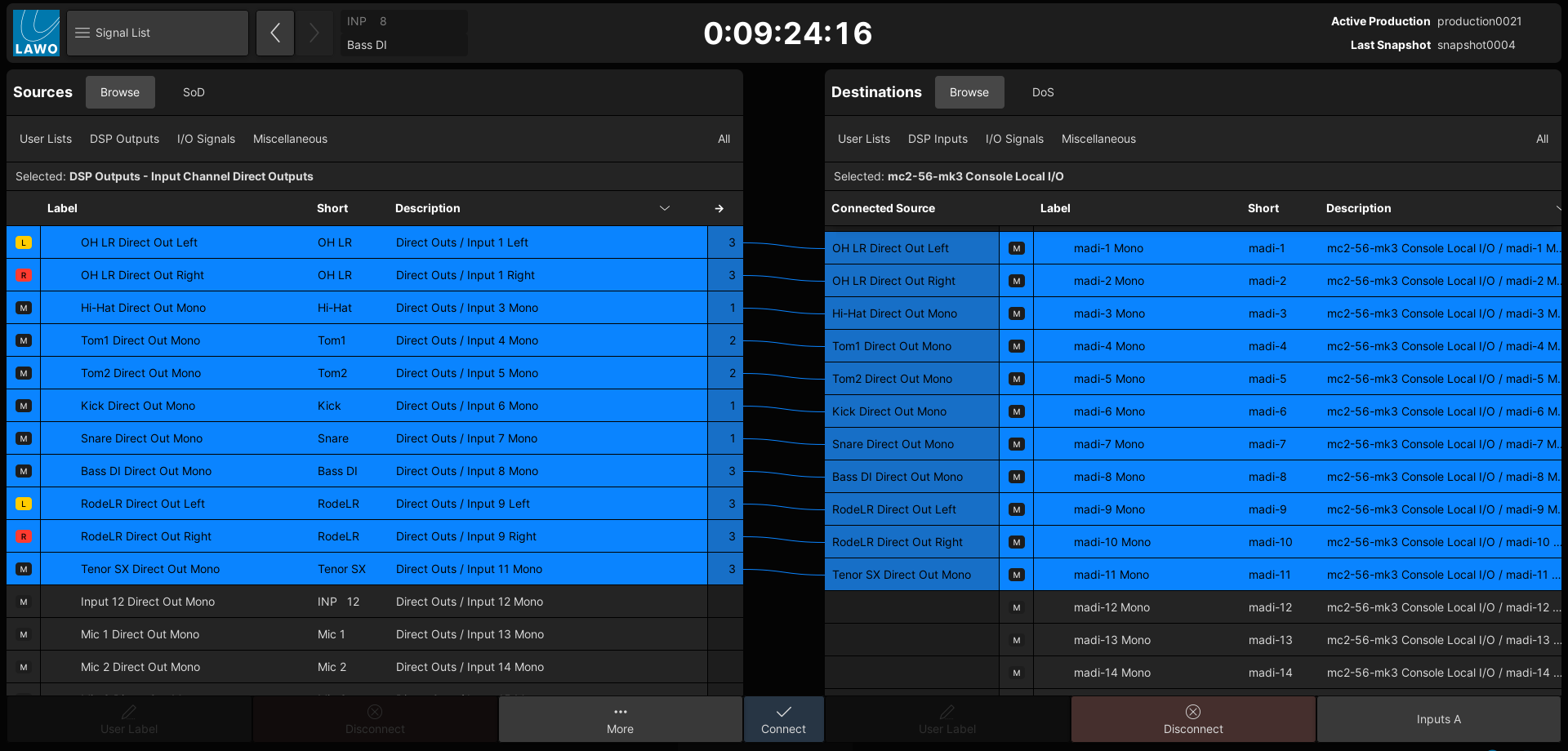Screen dimensions: 1568x751
Task: Toggle Destinations DoS view
Action: pos(1043,92)
